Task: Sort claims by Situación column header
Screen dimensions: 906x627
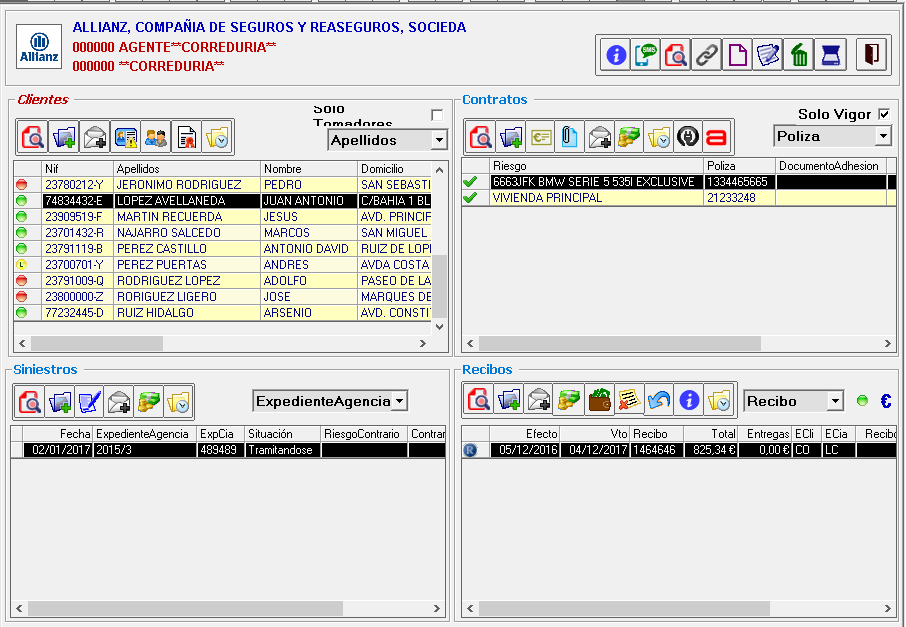Action: point(282,434)
